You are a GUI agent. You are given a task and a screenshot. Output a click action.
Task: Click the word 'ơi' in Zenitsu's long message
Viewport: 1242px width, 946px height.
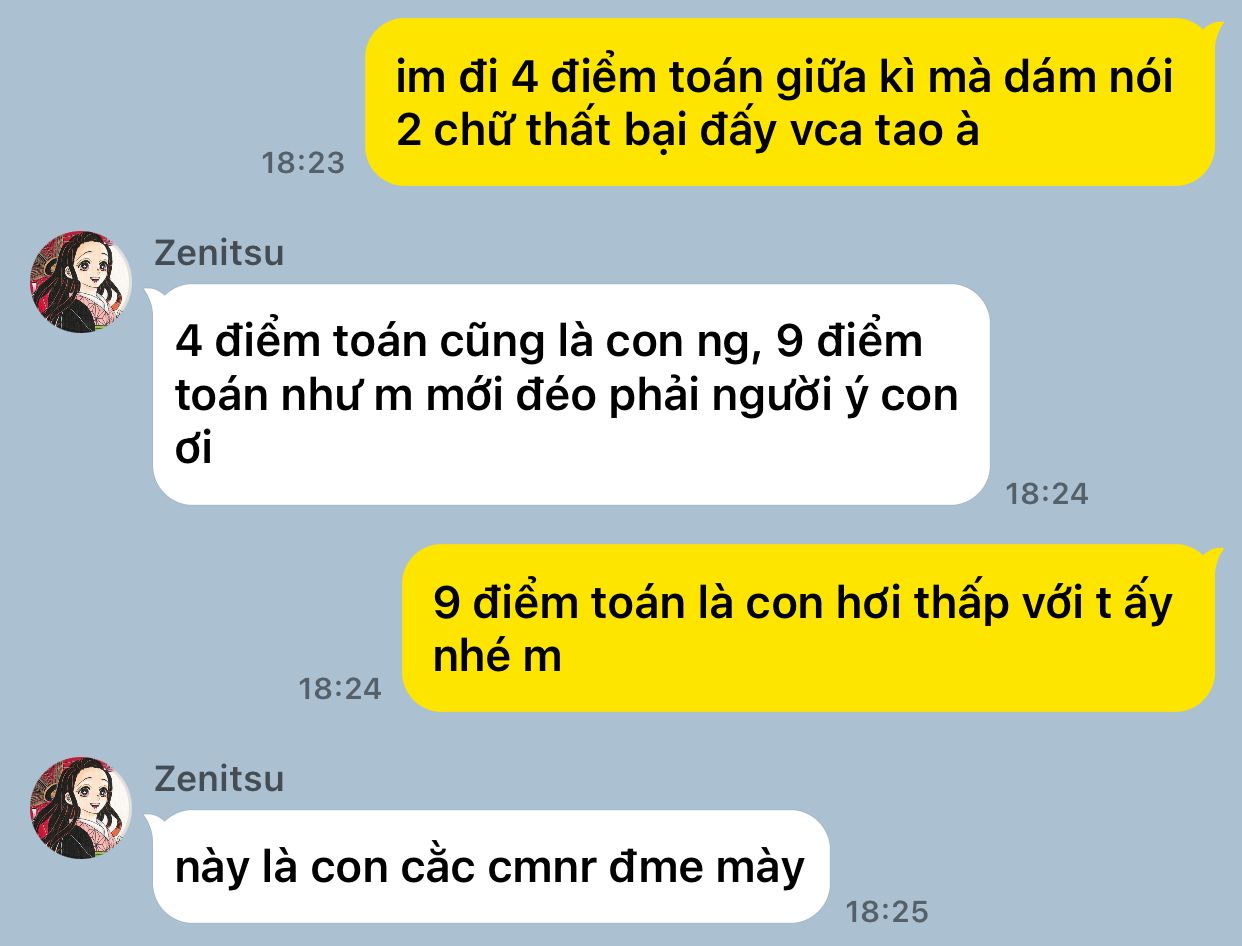(x=194, y=451)
